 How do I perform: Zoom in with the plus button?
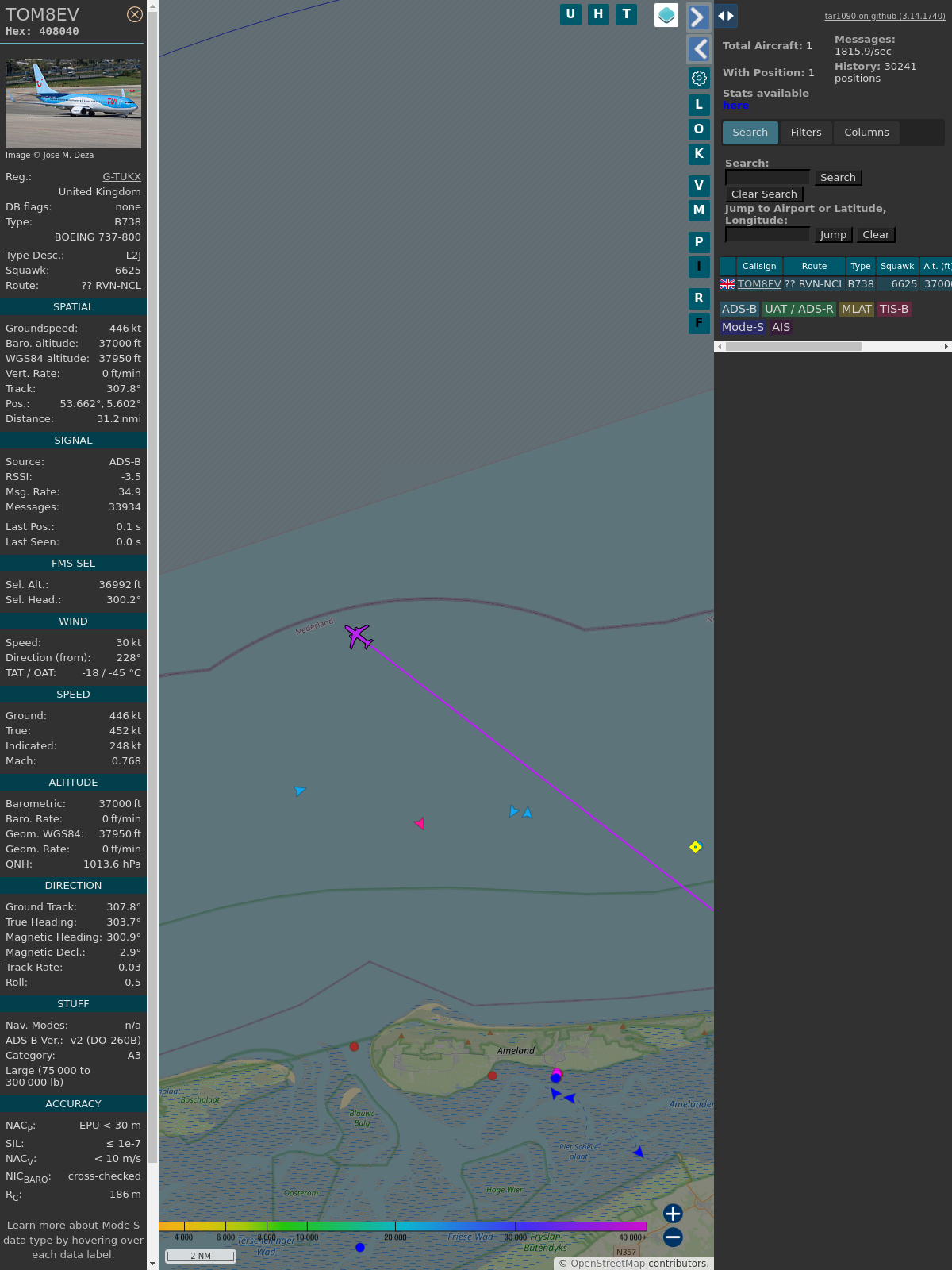[673, 1214]
